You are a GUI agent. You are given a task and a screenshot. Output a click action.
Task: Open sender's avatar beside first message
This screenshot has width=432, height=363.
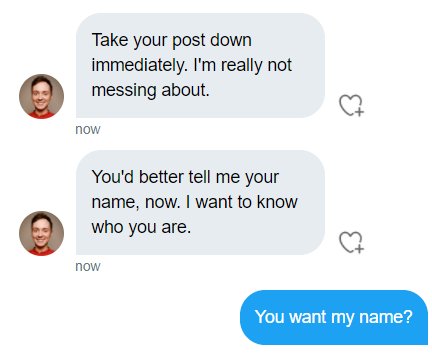tap(41, 96)
